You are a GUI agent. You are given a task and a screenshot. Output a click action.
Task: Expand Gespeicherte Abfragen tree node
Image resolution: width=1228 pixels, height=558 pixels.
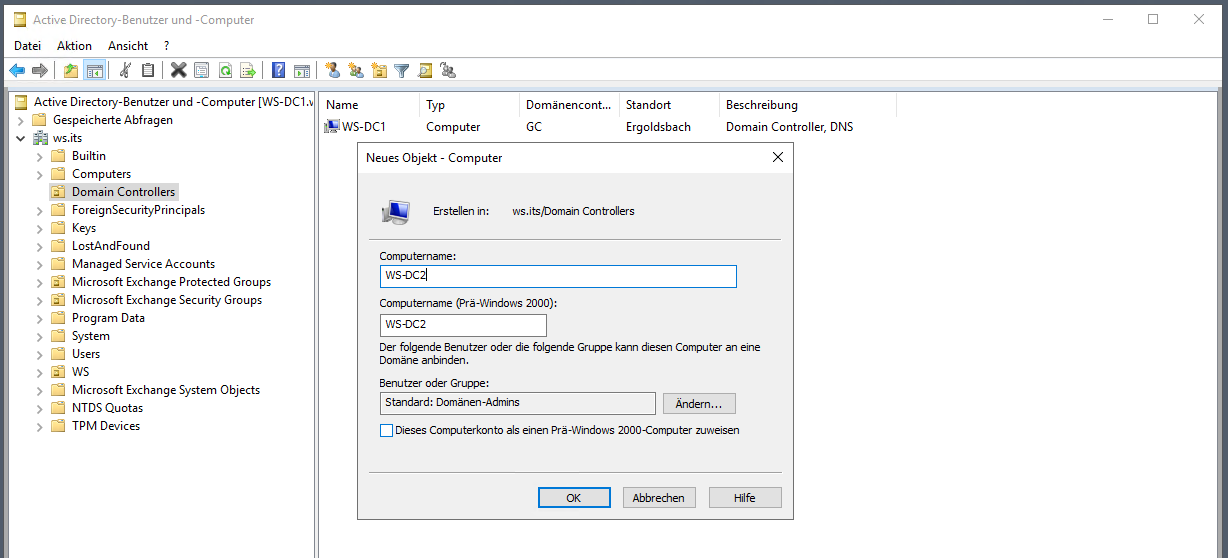click(x=21, y=120)
